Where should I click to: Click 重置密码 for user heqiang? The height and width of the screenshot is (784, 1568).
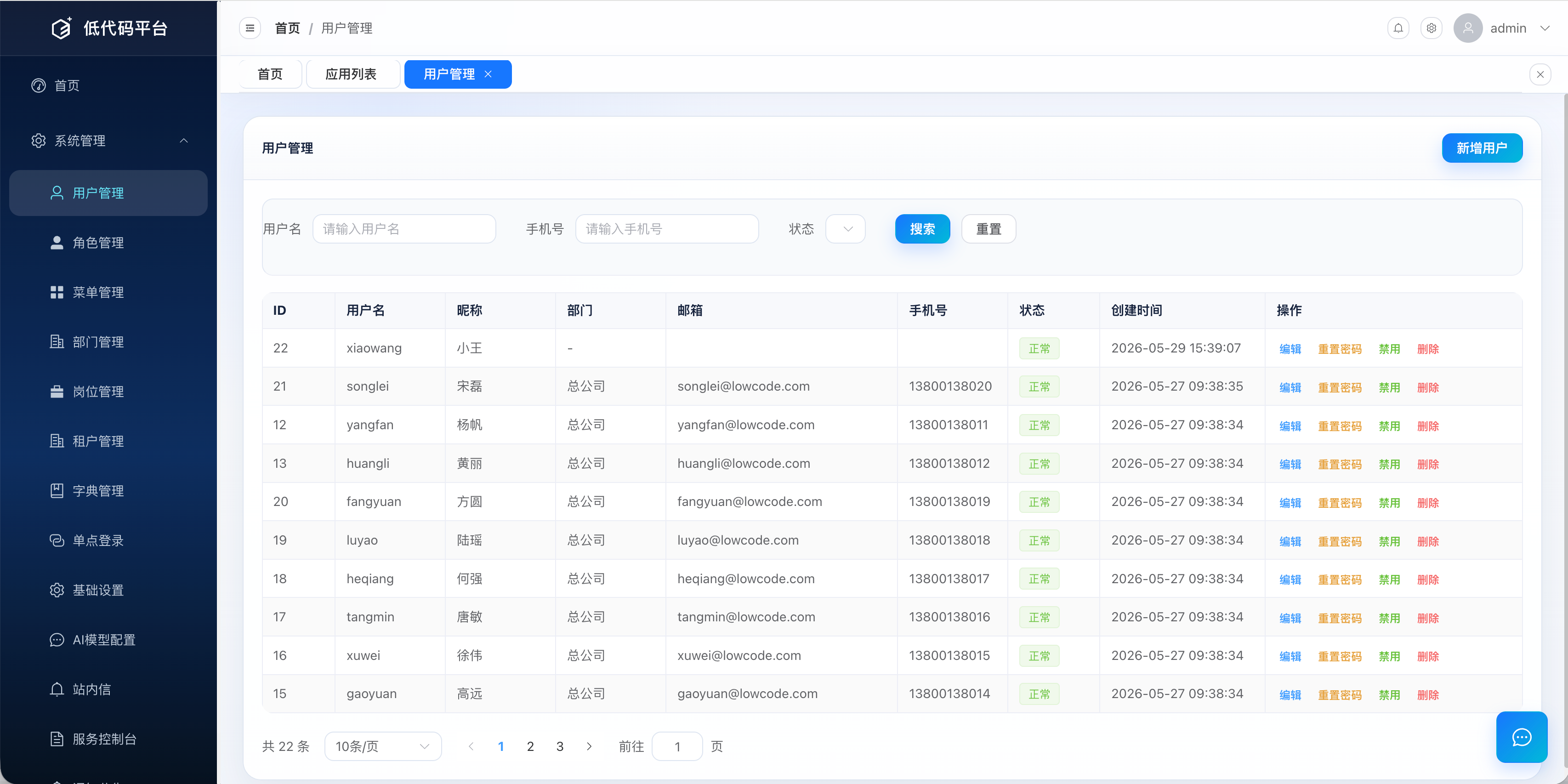click(x=1339, y=579)
